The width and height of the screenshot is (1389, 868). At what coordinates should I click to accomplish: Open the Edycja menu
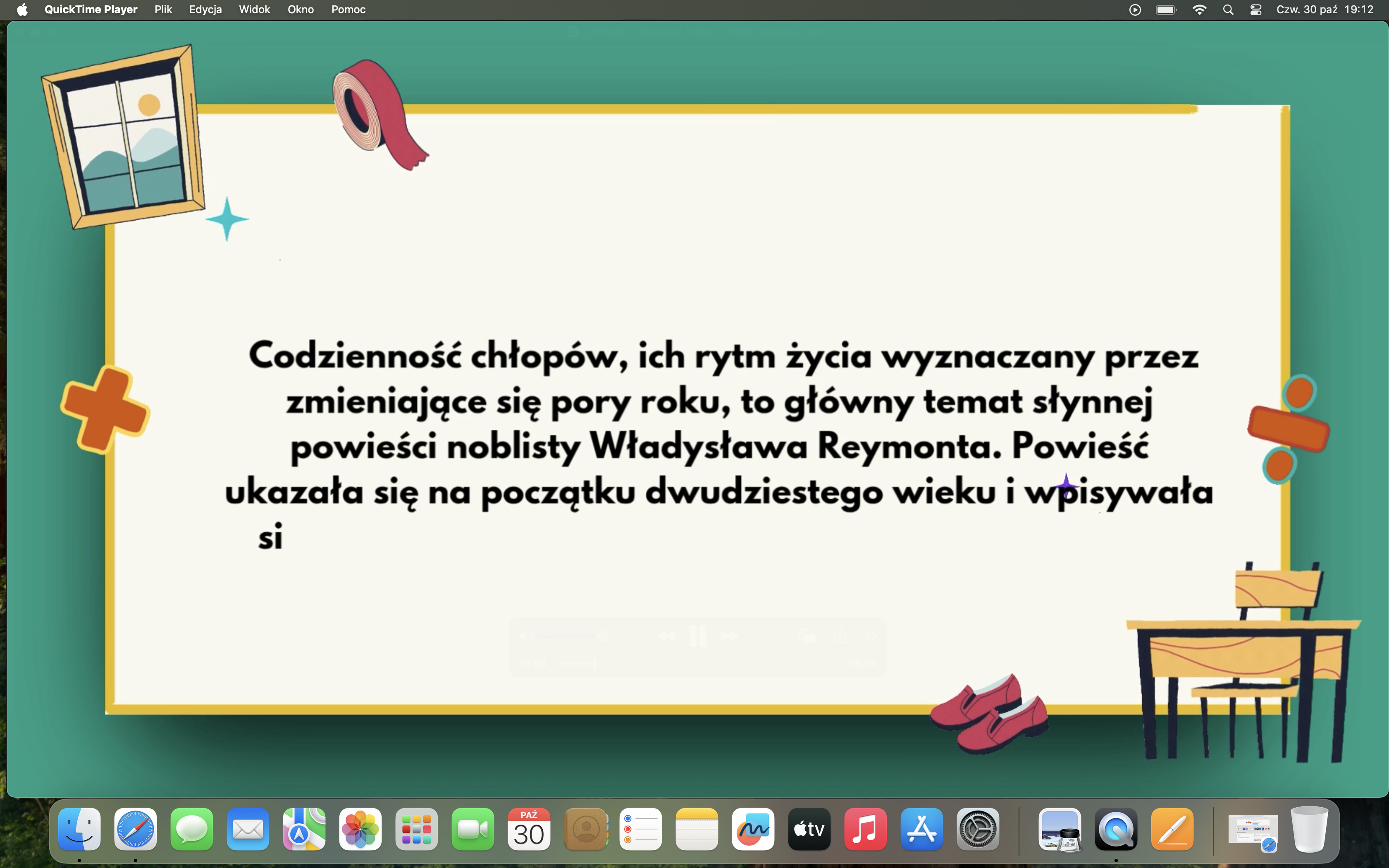[205, 9]
